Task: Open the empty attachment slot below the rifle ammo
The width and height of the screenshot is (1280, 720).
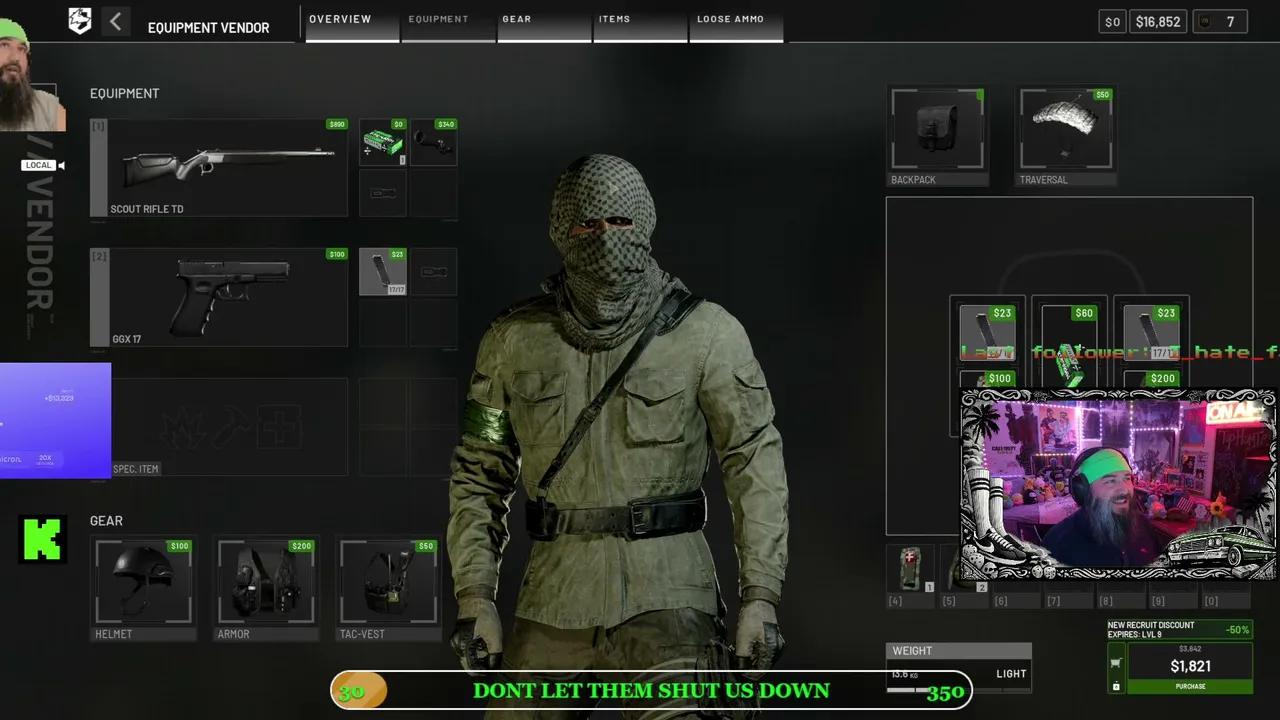Action: (383, 193)
